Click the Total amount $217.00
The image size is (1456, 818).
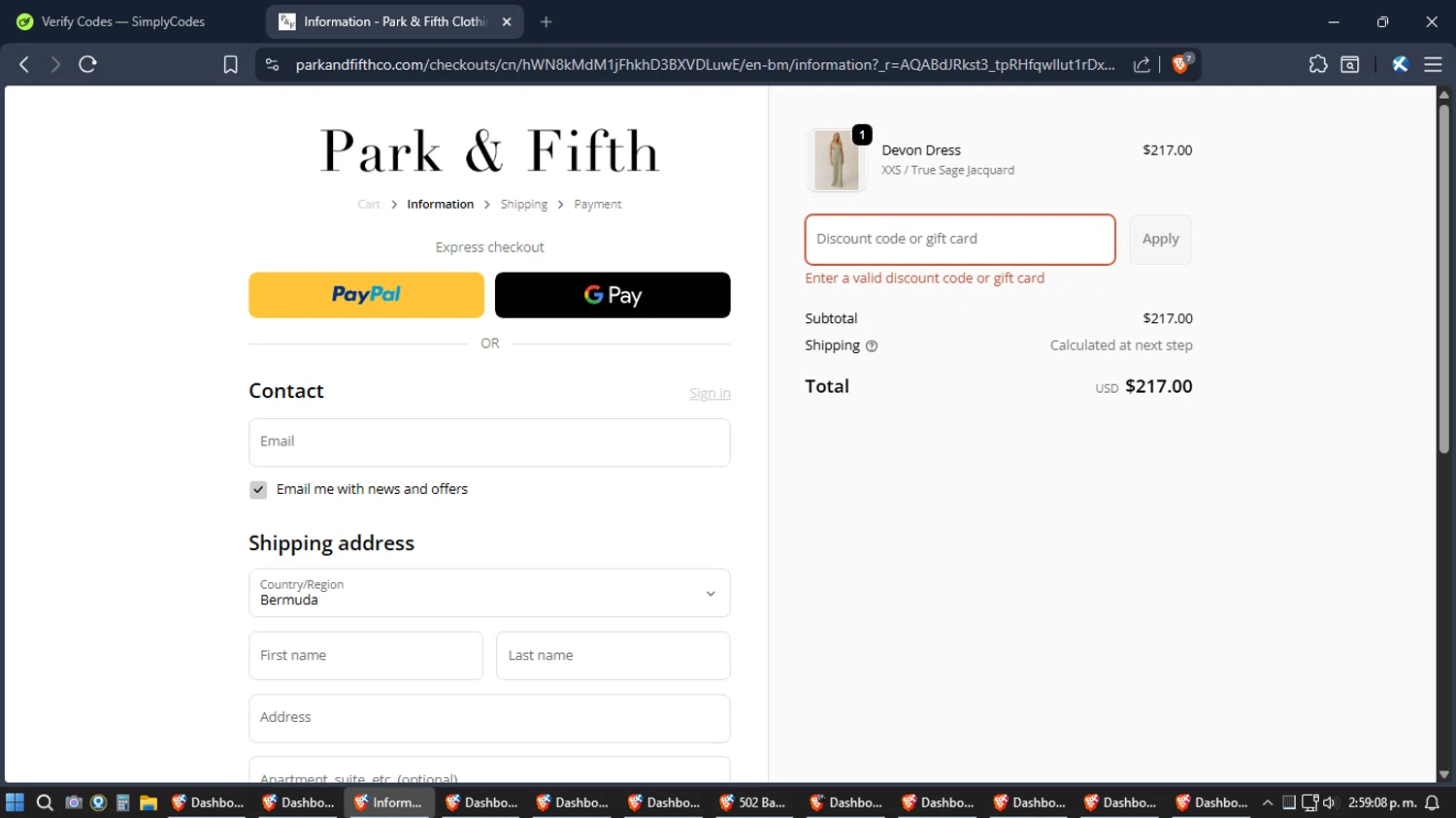point(1159,386)
